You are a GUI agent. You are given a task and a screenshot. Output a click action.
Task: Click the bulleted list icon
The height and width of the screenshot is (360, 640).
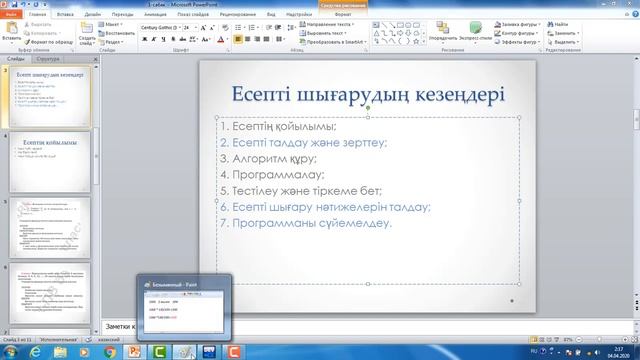point(239,28)
